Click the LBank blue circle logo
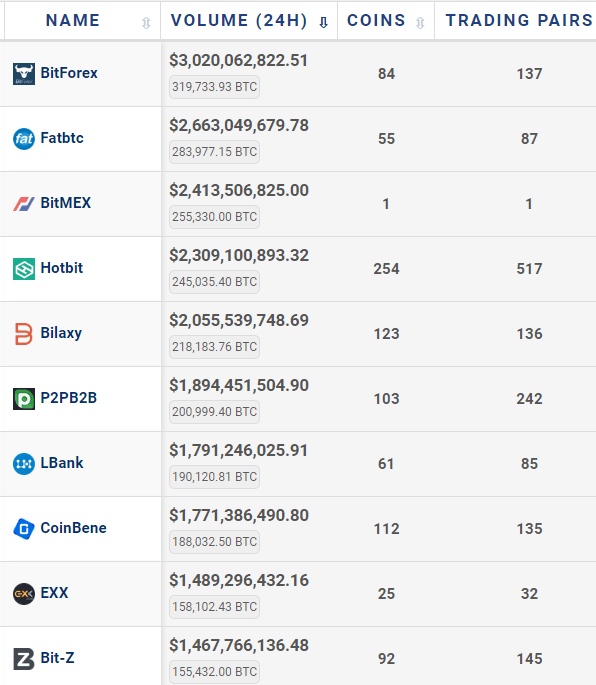This screenshot has height=685, width=596. click(24, 464)
